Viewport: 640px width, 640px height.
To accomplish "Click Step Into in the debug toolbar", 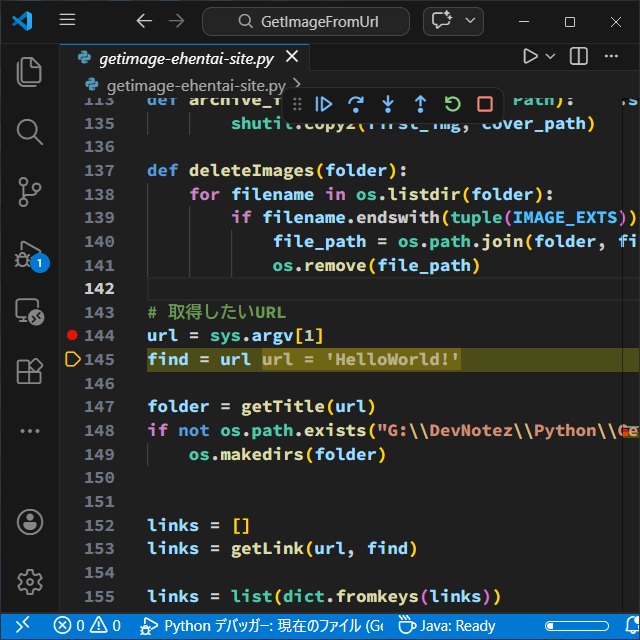I will pyautogui.click(x=388, y=104).
